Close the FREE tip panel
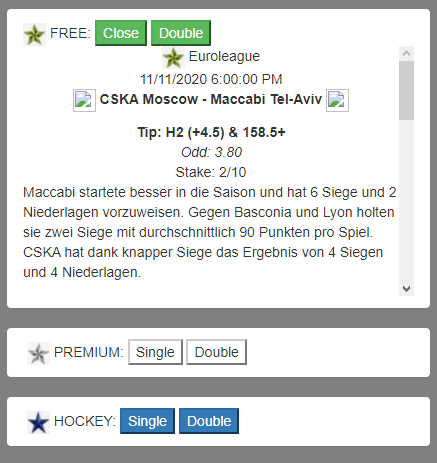The image size is (437, 463). (121, 33)
